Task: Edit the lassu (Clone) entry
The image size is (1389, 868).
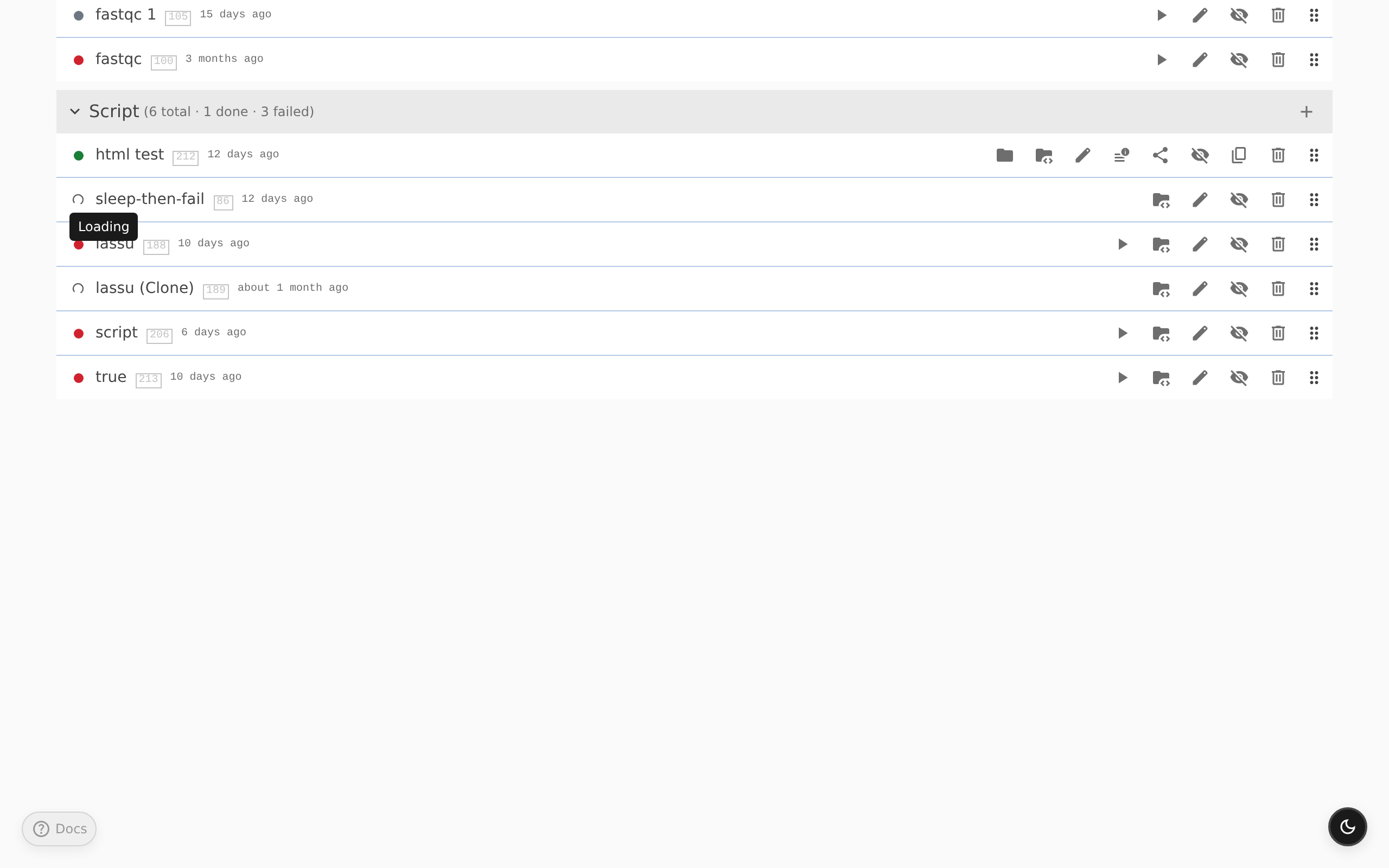Action: click(x=1200, y=289)
